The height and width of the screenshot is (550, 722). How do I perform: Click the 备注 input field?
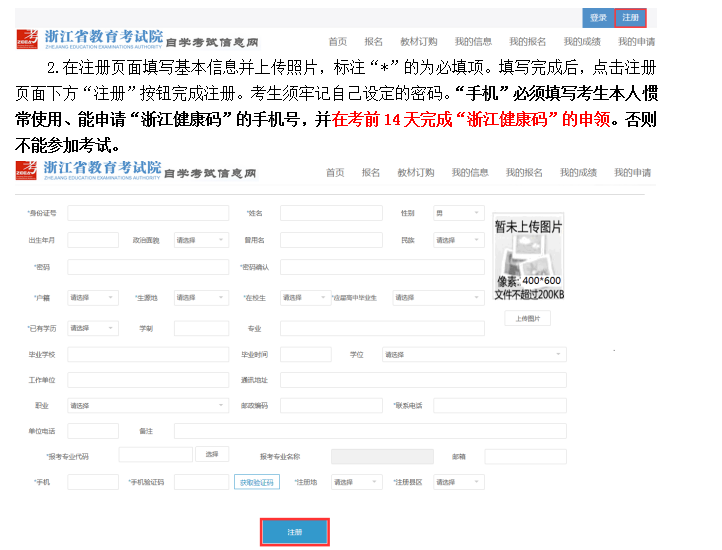(x=370, y=431)
